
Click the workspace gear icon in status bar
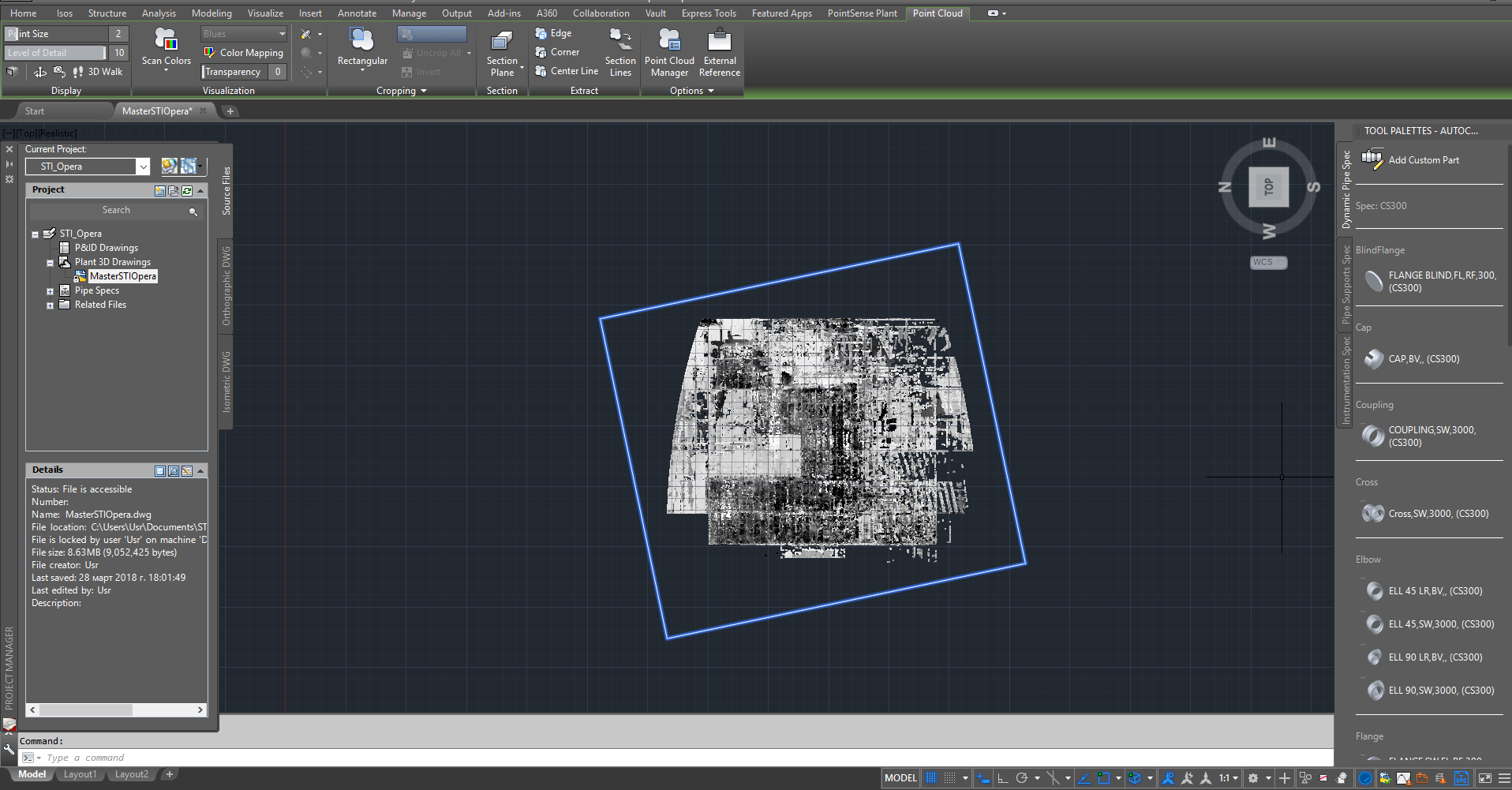coord(1252,778)
